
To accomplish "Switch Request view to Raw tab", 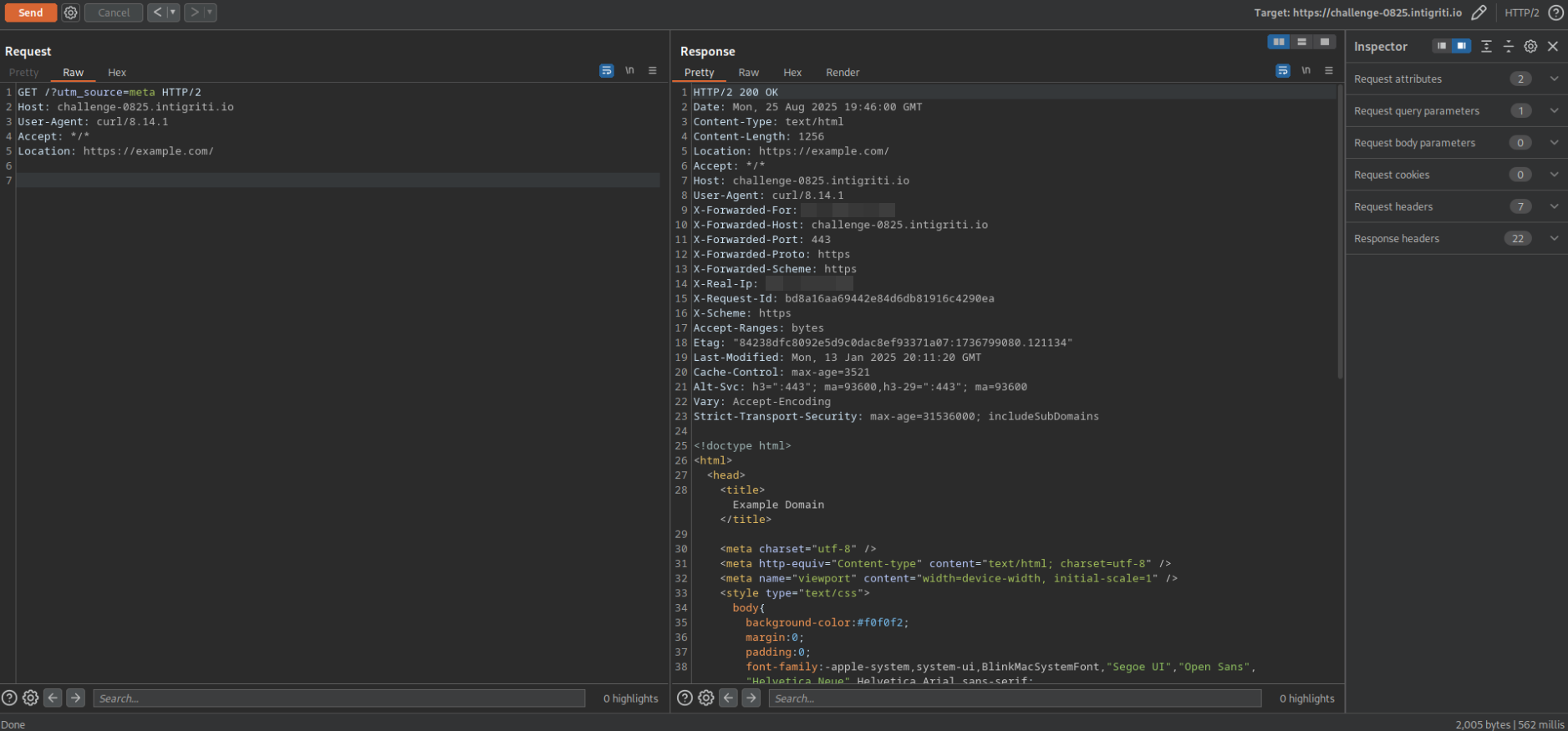I will click(x=74, y=73).
